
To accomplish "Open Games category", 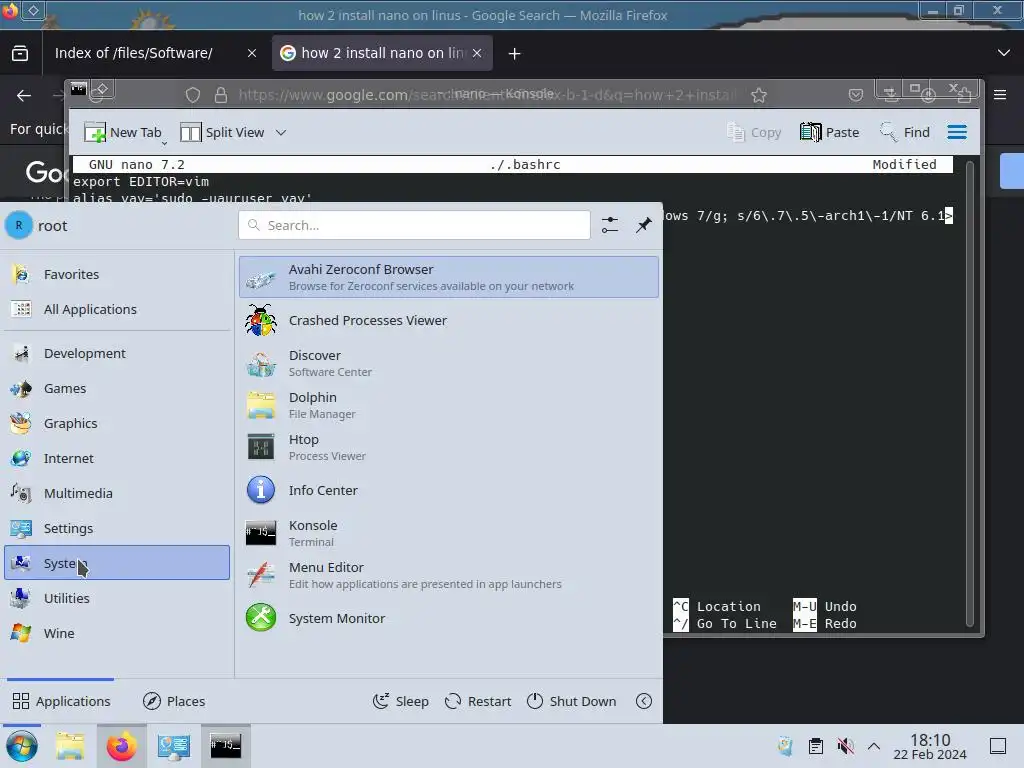I will click(x=117, y=389).
